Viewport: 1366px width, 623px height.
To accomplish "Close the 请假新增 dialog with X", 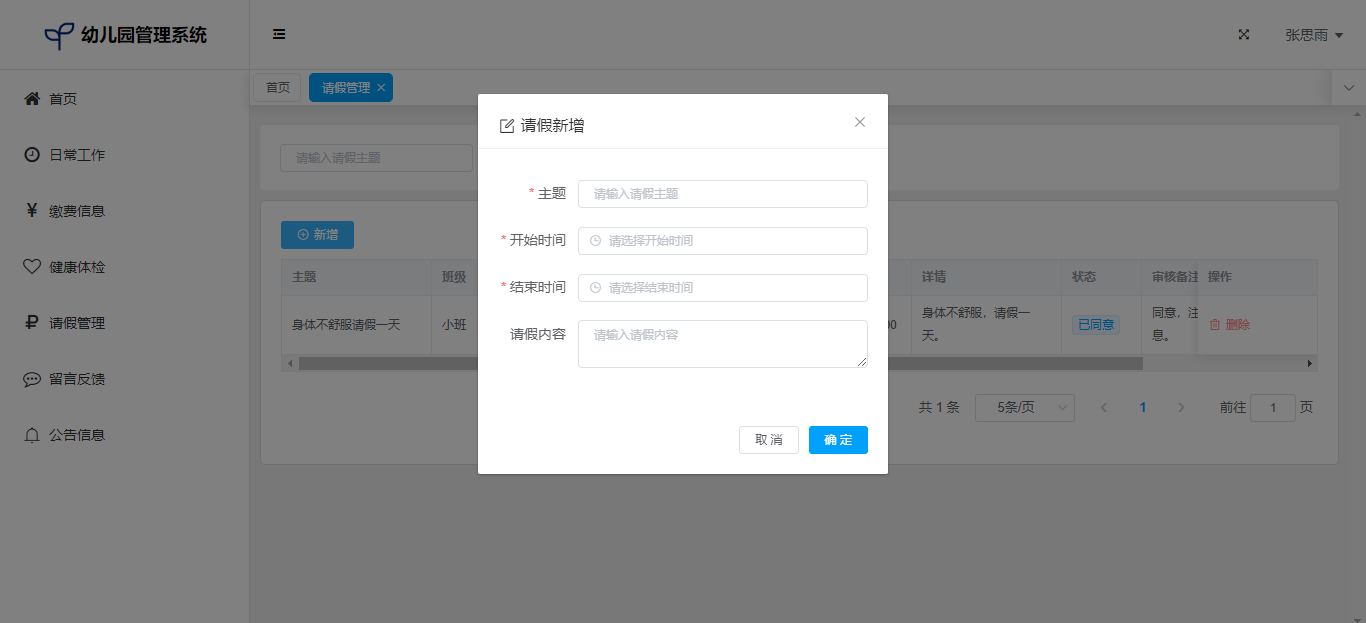I will click(x=860, y=122).
